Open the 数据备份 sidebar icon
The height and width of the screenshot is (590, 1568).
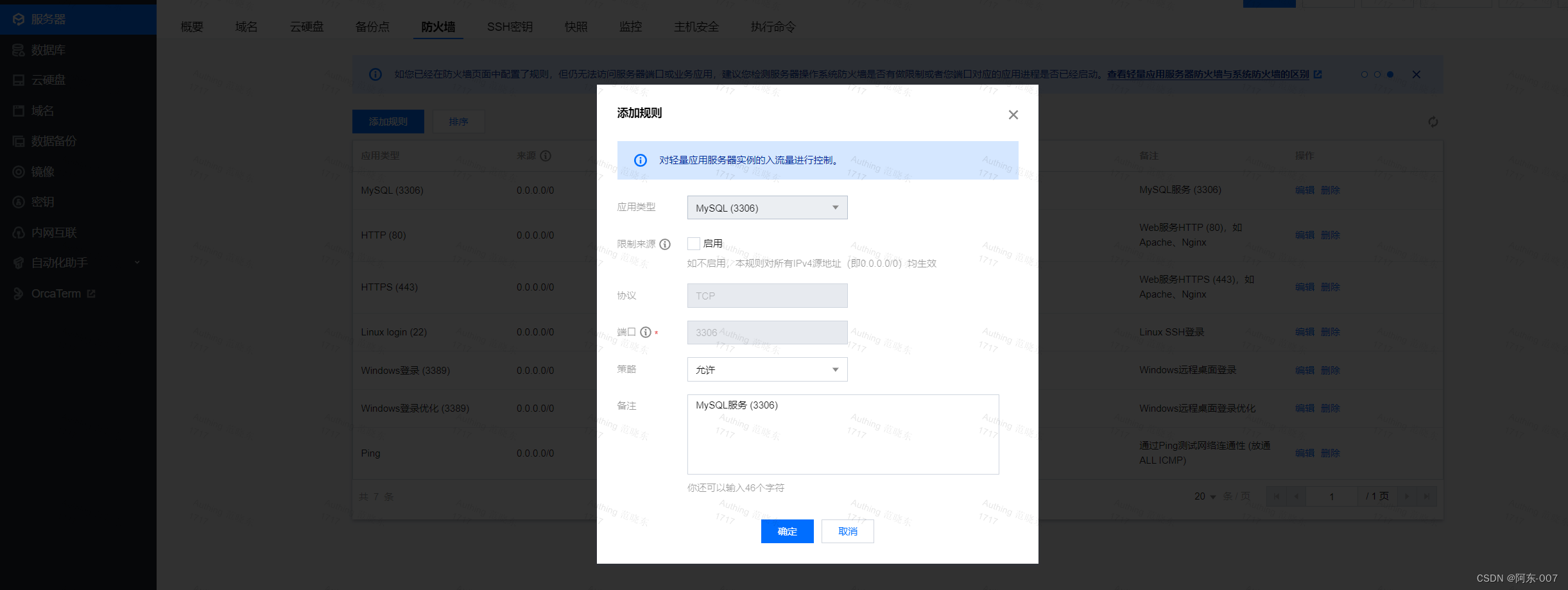point(19,141)
